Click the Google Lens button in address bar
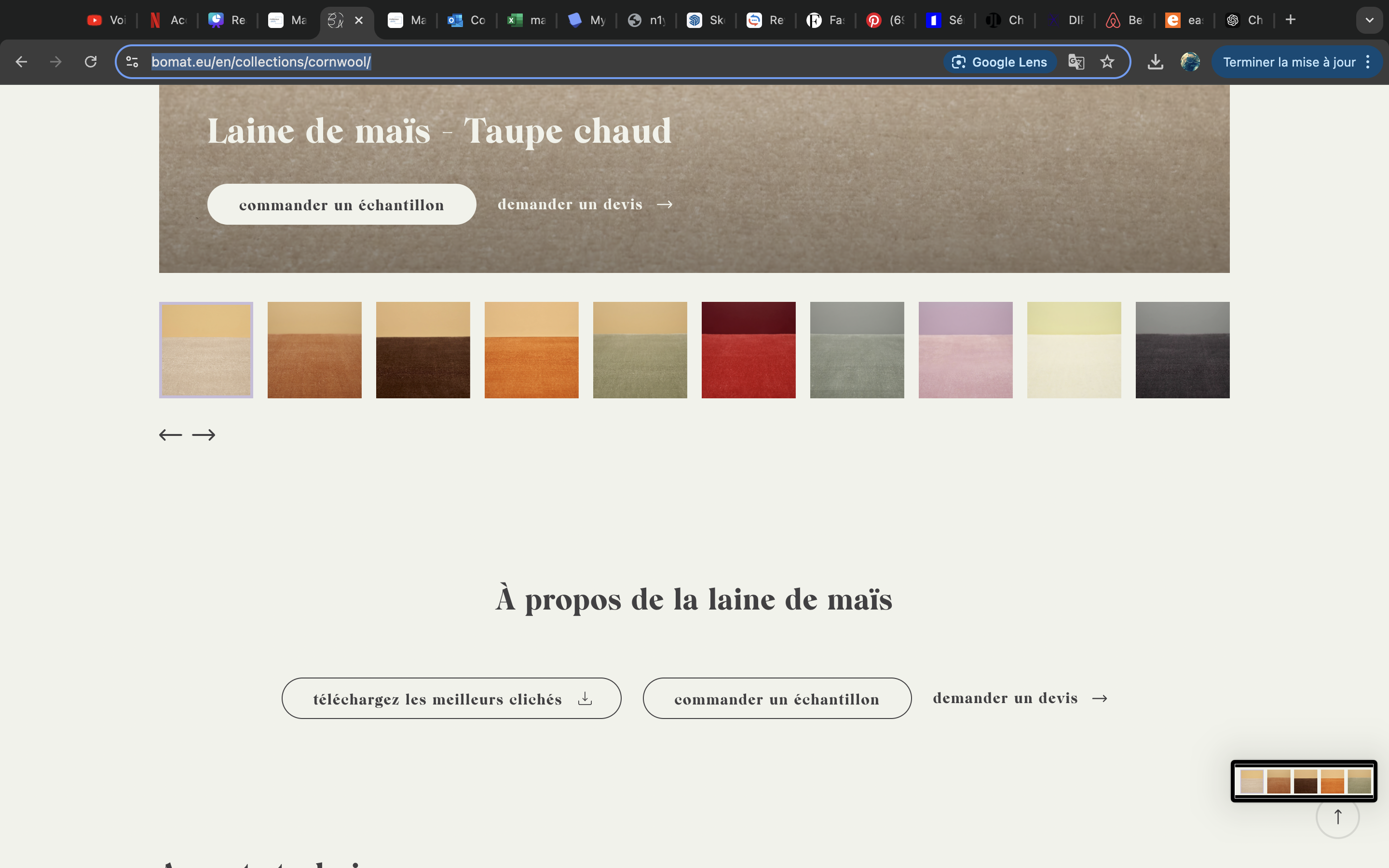Image resolution: width=1389 pixels, height=868 pixels. 1000,62
